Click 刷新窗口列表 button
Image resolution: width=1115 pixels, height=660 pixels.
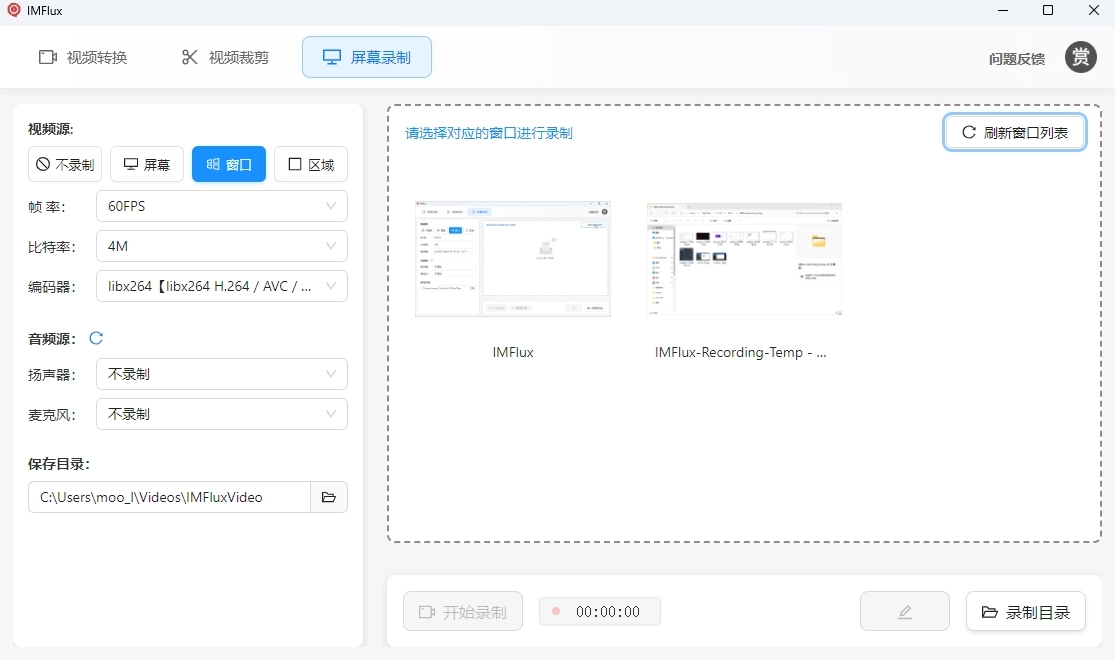1015,132
